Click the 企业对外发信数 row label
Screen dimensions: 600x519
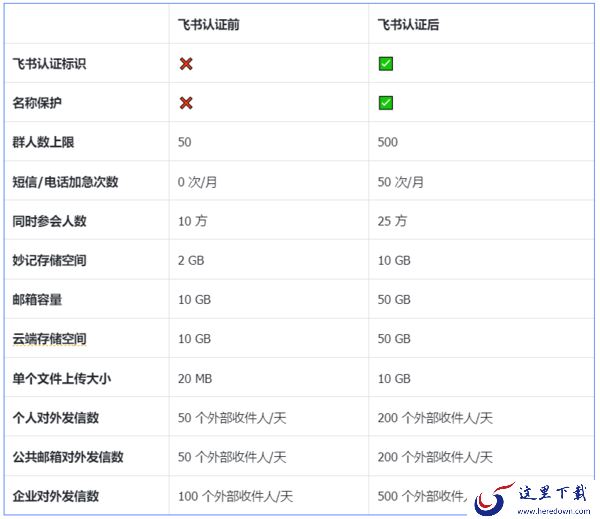click(56, 496)
